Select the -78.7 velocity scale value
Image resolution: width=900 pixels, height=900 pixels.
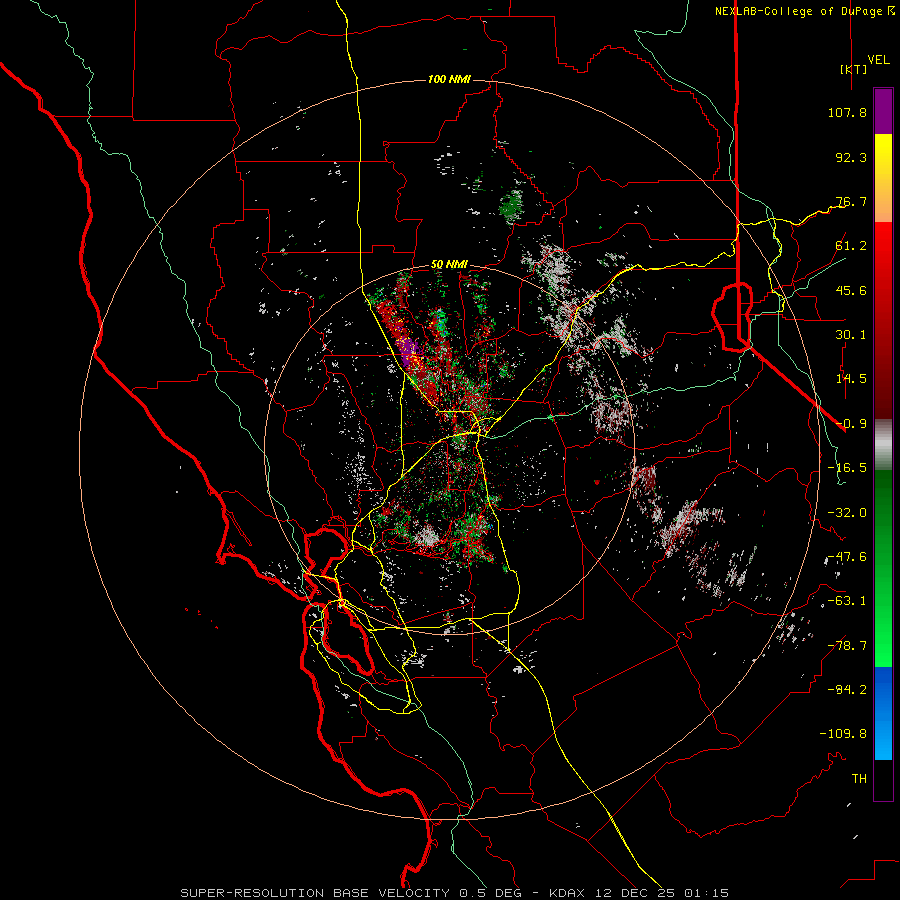[847, 646]
